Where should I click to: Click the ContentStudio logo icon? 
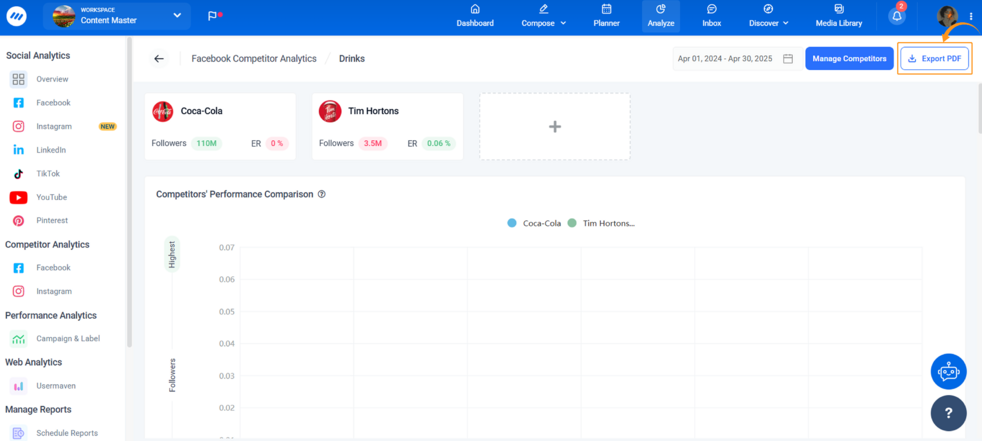click(x=16, y=16)
